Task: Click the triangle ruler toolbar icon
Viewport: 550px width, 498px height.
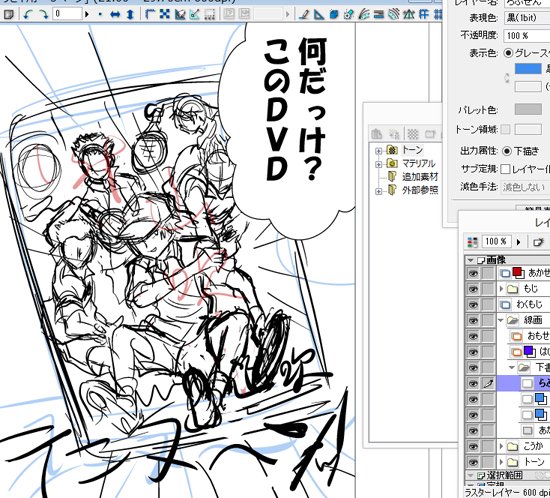Action: pyautogui.click(x=319, y=14)
